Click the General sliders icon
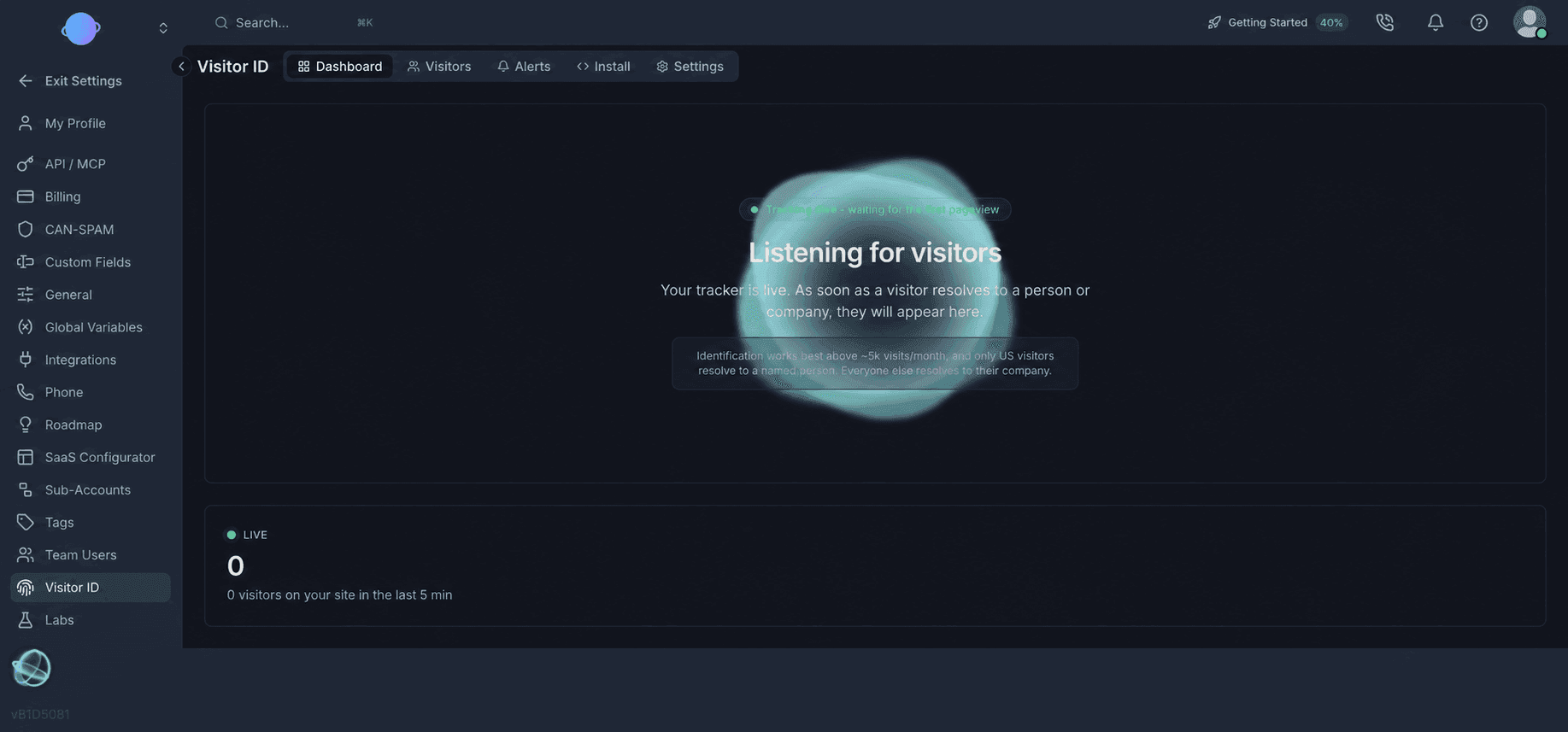 26,295
